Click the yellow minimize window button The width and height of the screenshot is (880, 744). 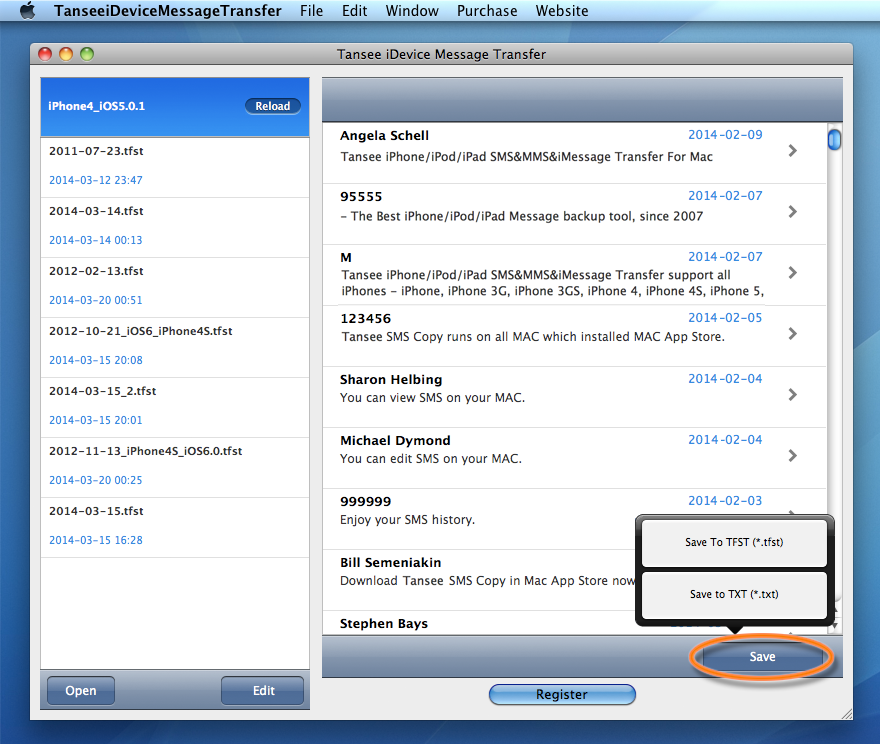point(66,54)
